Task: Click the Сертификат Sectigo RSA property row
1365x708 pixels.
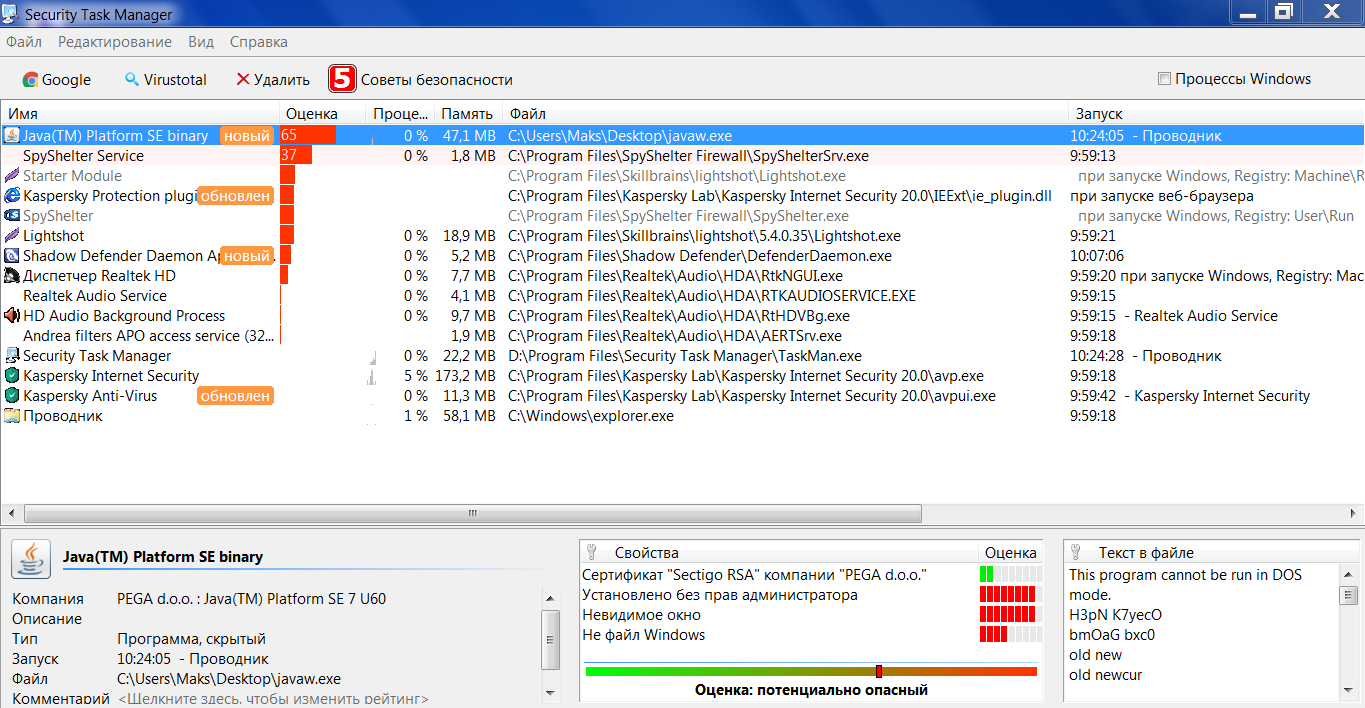Action: point(810,575)
